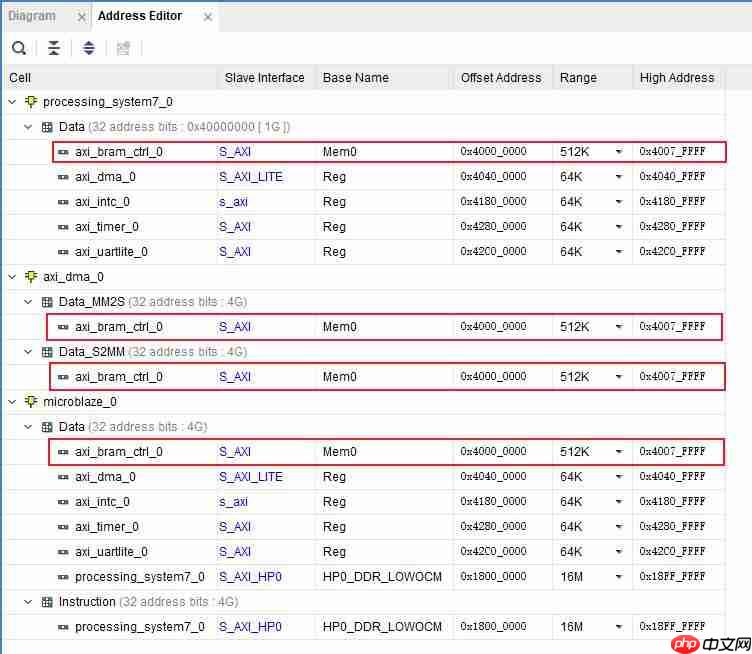The height and width of the screenshot is (654, 752).
Task: Close the Address Editor tab
Action: pyautogui.click(x=208, y=17)
